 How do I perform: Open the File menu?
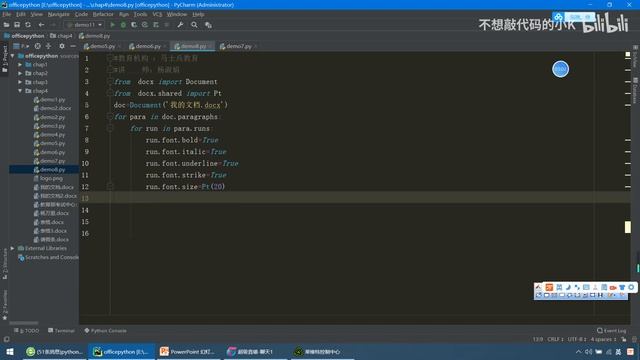(7, 14)
